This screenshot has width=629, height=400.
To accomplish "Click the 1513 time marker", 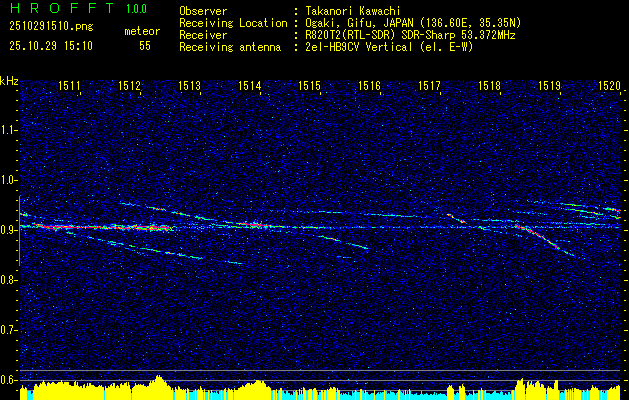I will (190, 87).
